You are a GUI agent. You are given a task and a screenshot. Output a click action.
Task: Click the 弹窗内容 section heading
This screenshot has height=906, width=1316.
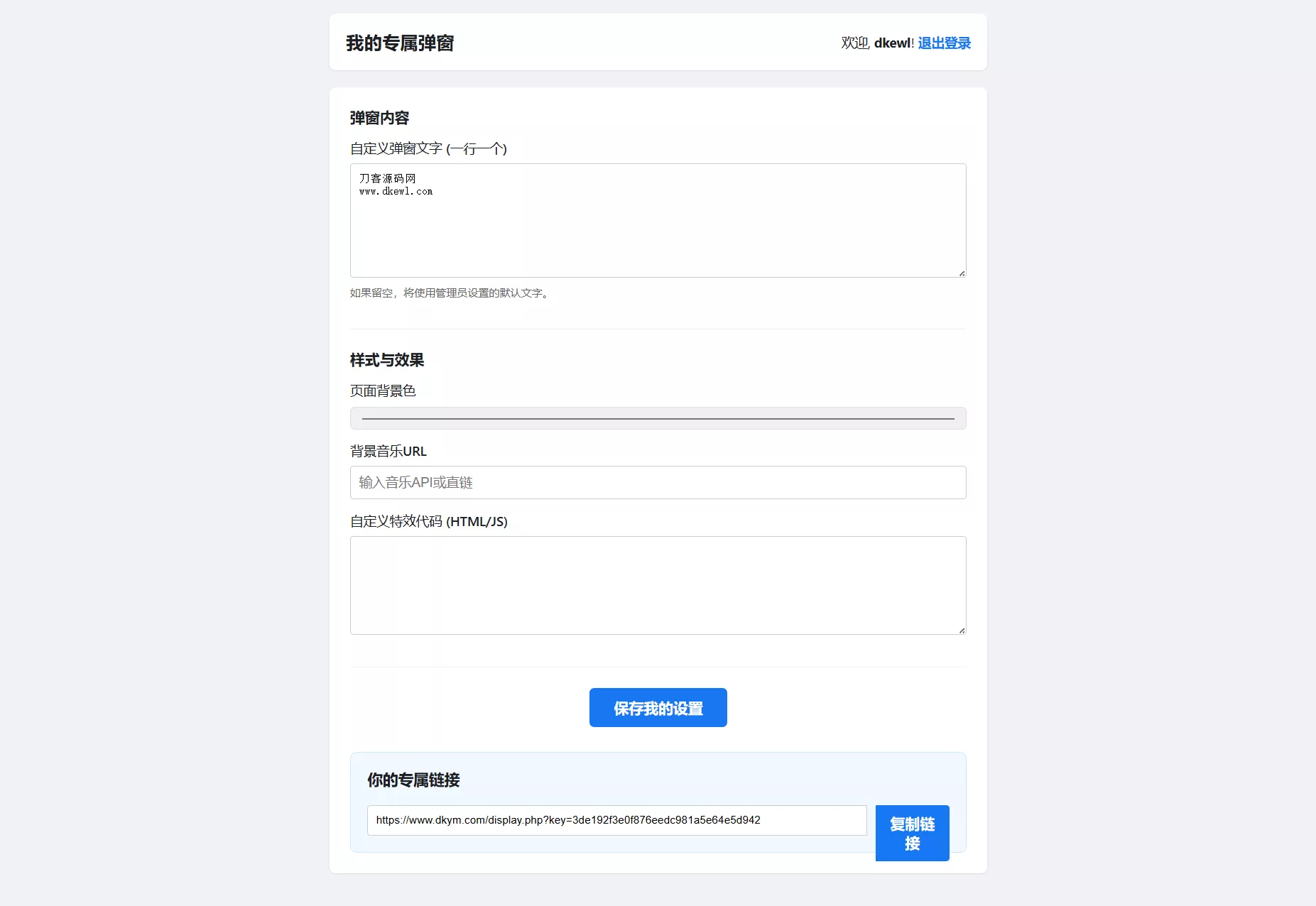(379, 118)
